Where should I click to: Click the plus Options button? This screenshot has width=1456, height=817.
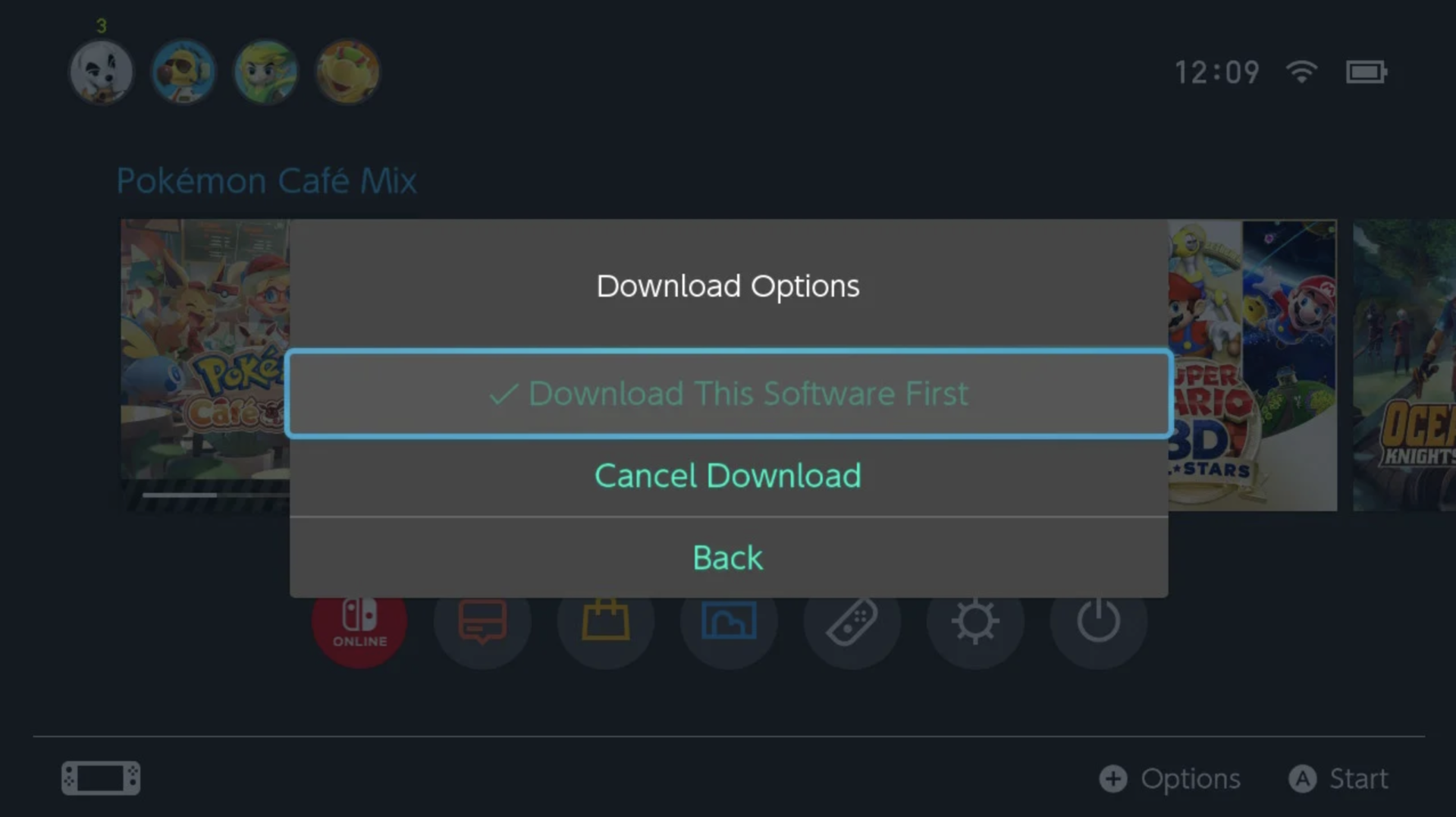[1170, 779]
